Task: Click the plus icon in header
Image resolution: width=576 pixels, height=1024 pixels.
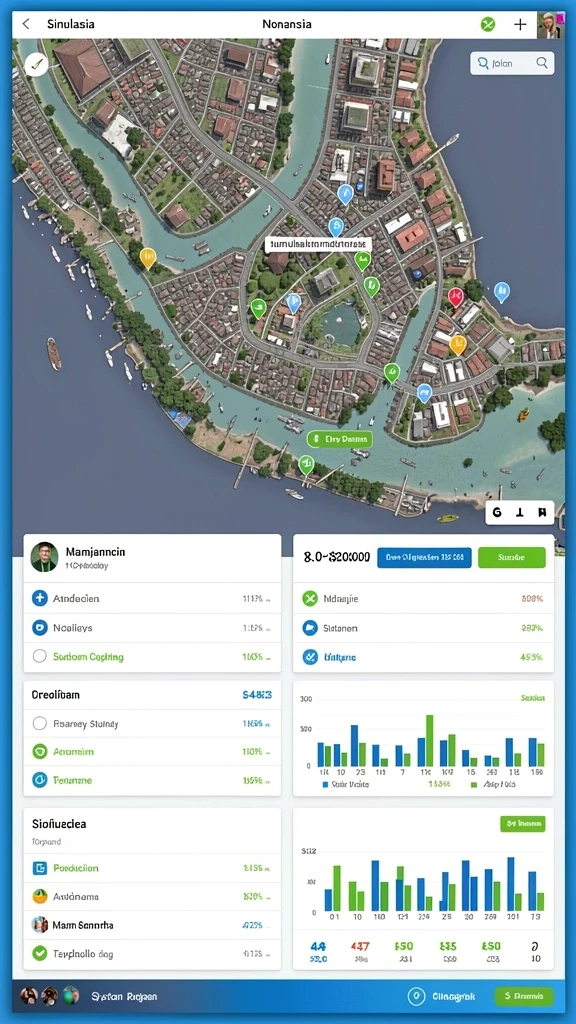Action: pyautogui.click(x=520, y=25)
